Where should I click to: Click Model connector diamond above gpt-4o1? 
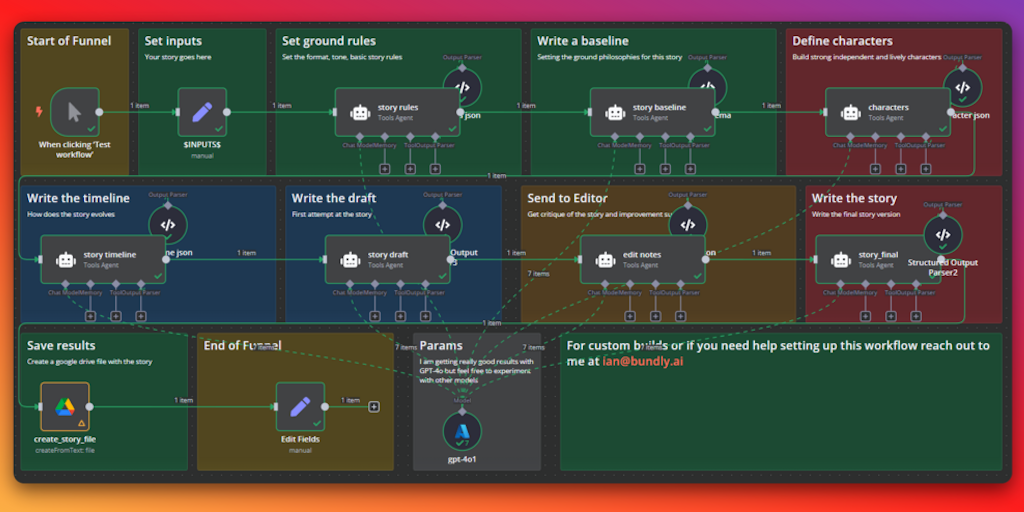[462, 411]
